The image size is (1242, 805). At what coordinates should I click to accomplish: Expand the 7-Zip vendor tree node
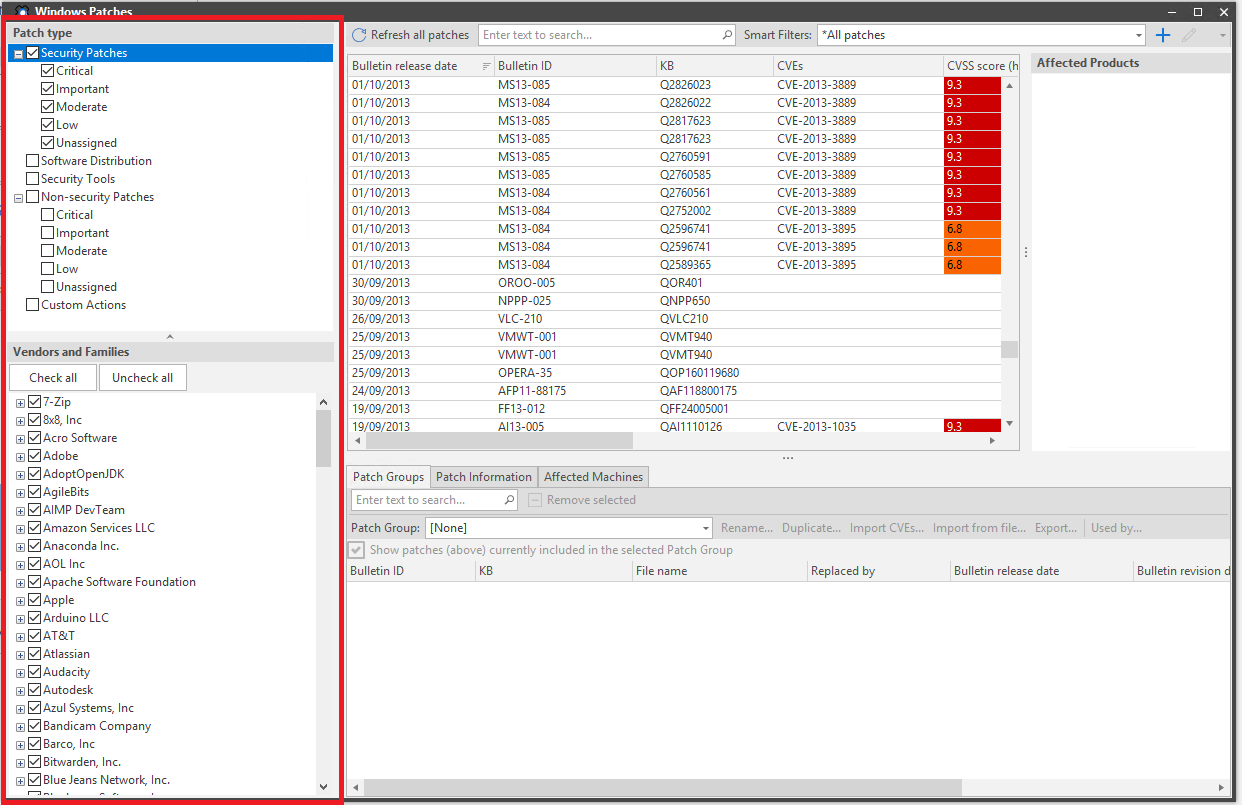pyautogui.click(x=20, y=402)
